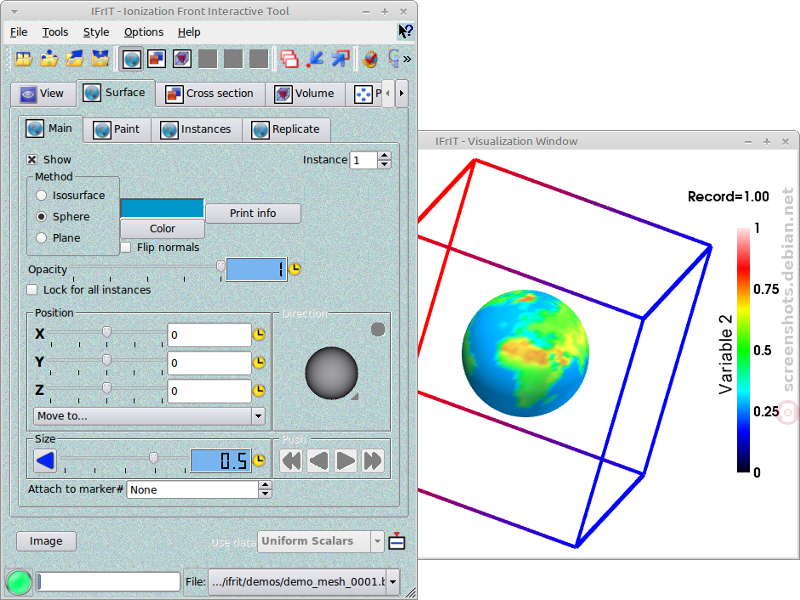Open the Style menu
The height and width of the screenshot is (600, 800).
point(96,32)
